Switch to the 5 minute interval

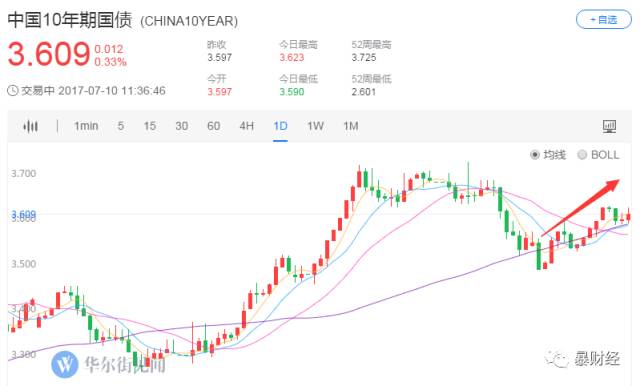(121, 126)
